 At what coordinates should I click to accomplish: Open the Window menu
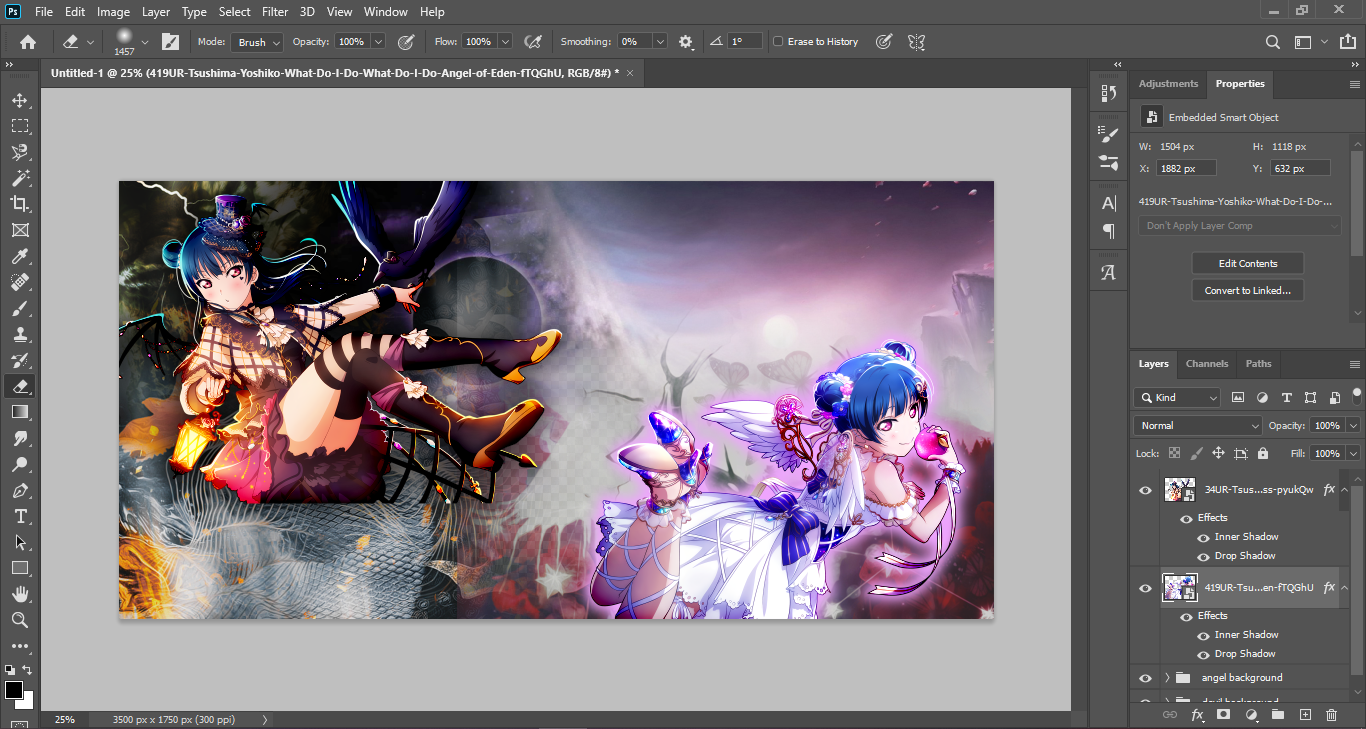[x=385, y=12]
